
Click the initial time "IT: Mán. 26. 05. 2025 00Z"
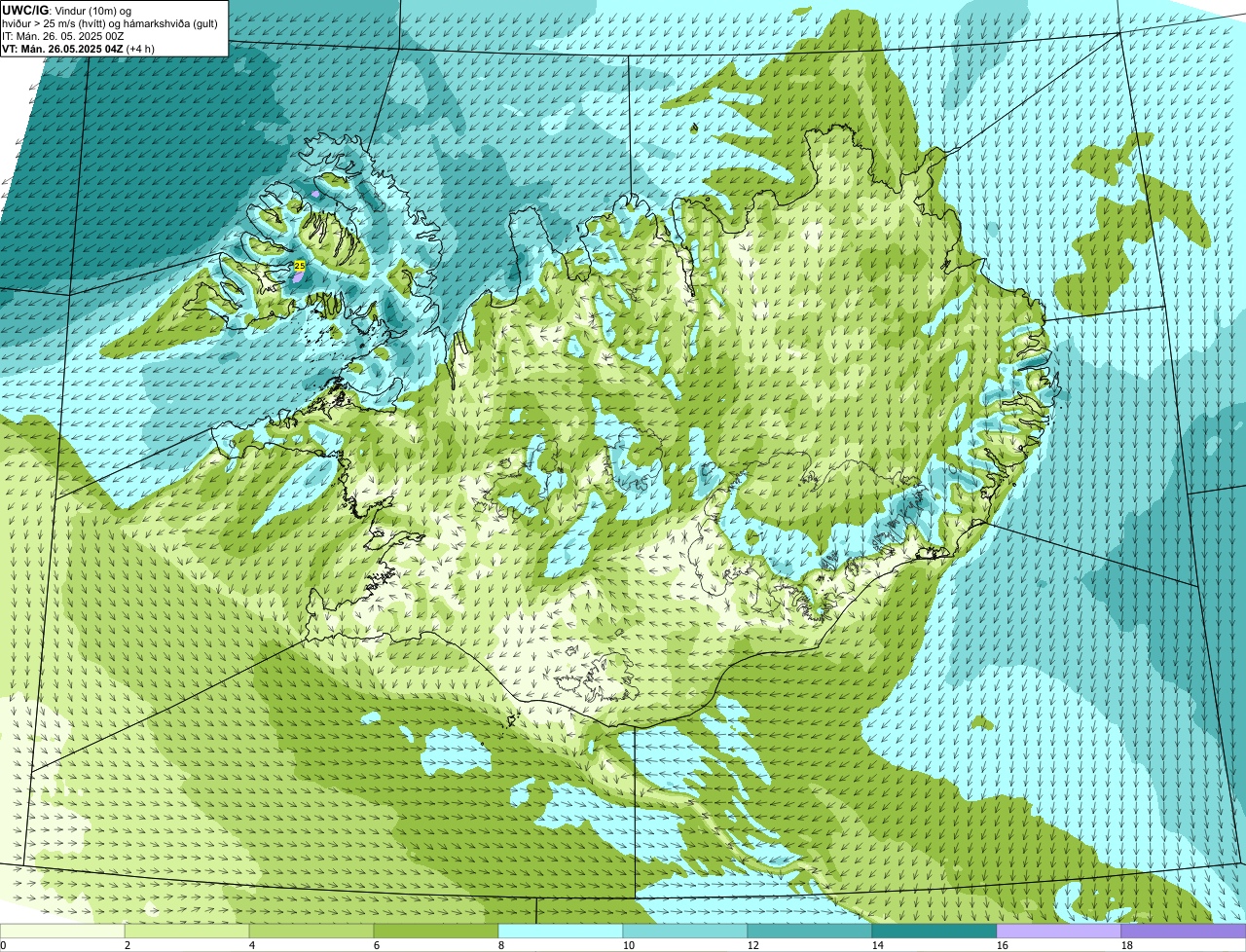coord(63,36)
